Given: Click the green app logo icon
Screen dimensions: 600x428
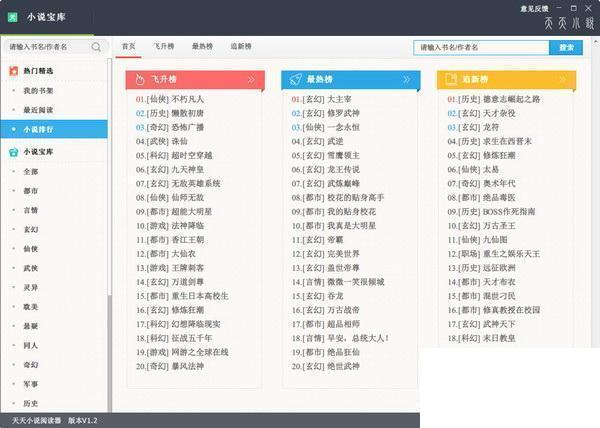Looking at the screenshot, I should point(13,17).
